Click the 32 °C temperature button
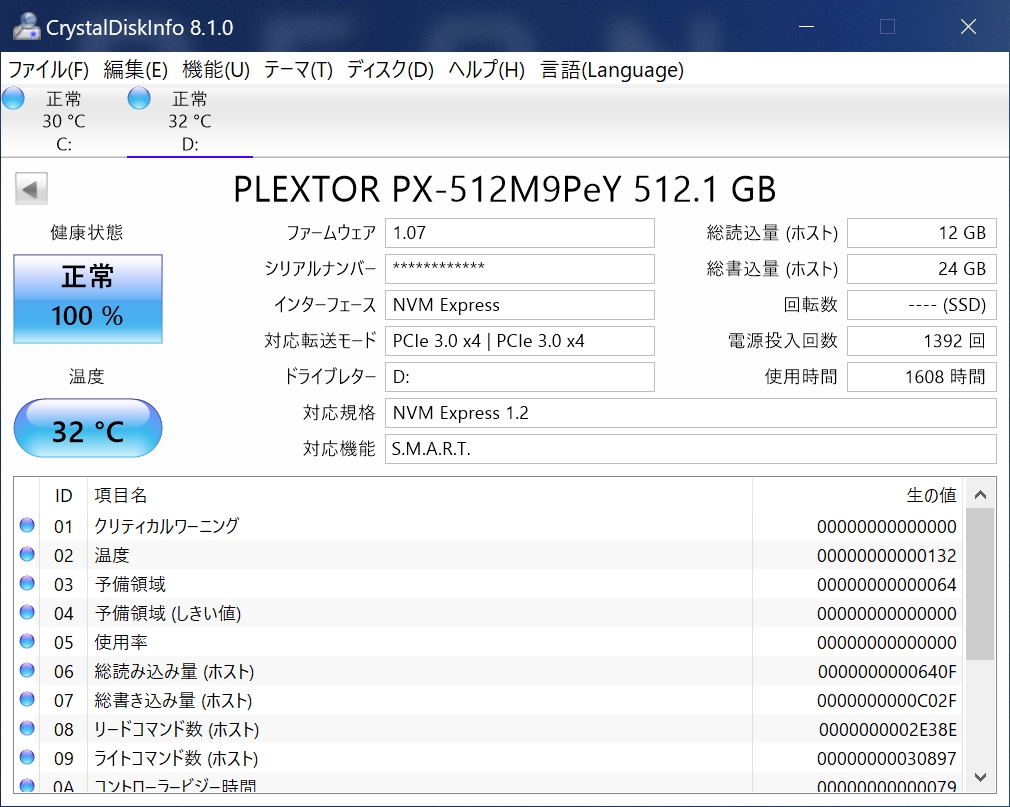 tap(87, 429)
